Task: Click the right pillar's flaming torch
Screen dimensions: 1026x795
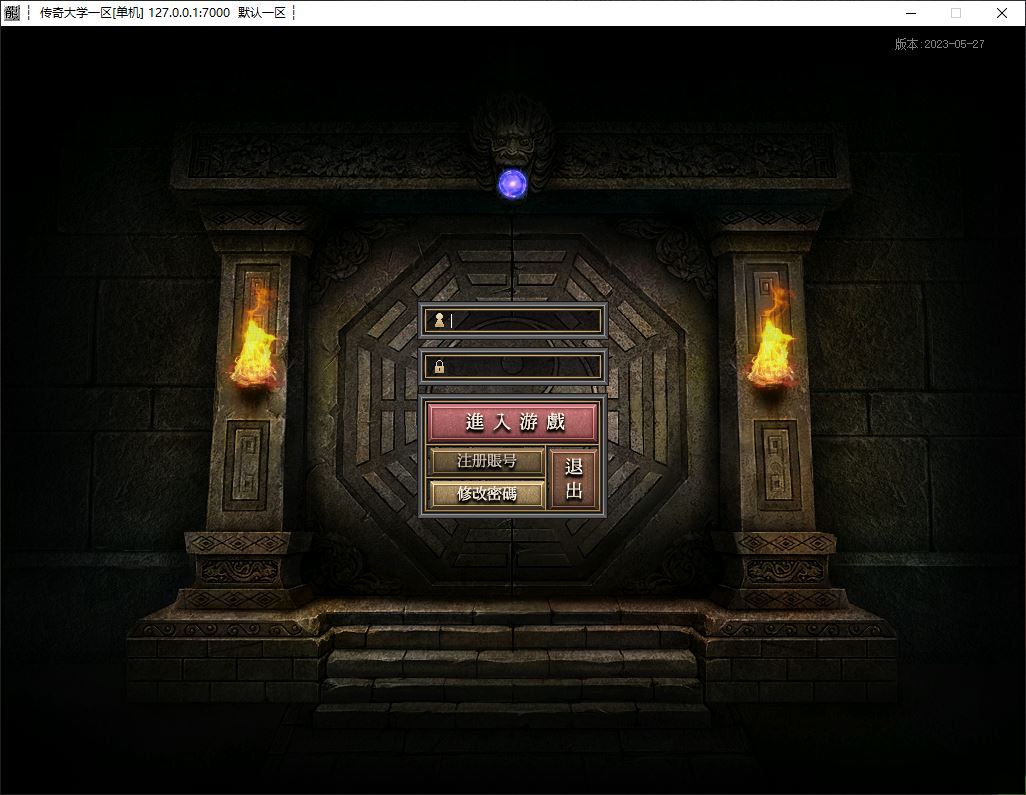Action: 772,342
